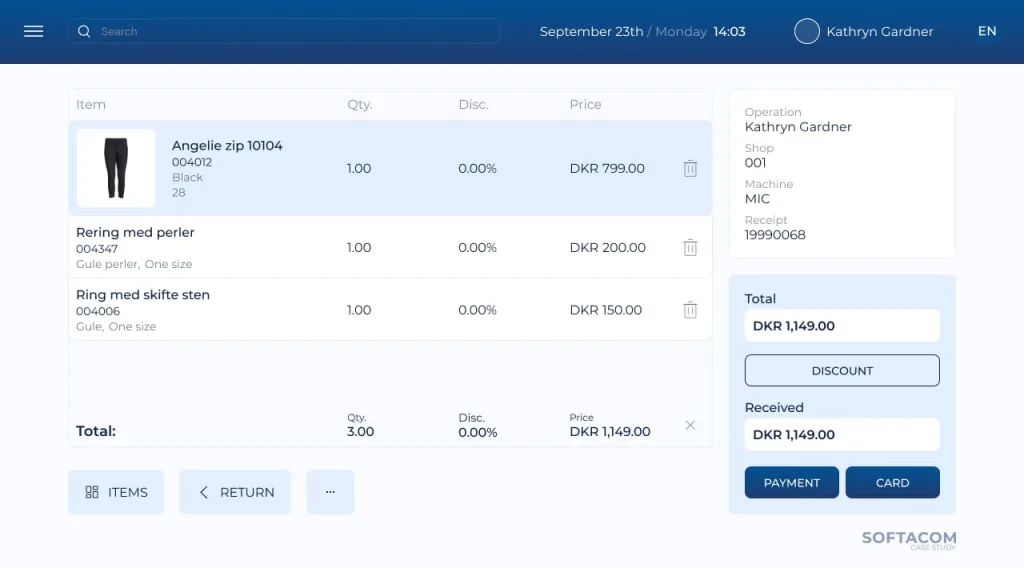The height and width of the screenshot is (568, 1024).
Task: Apply a DISCOUNT to the order
Action: coord(842,370)
